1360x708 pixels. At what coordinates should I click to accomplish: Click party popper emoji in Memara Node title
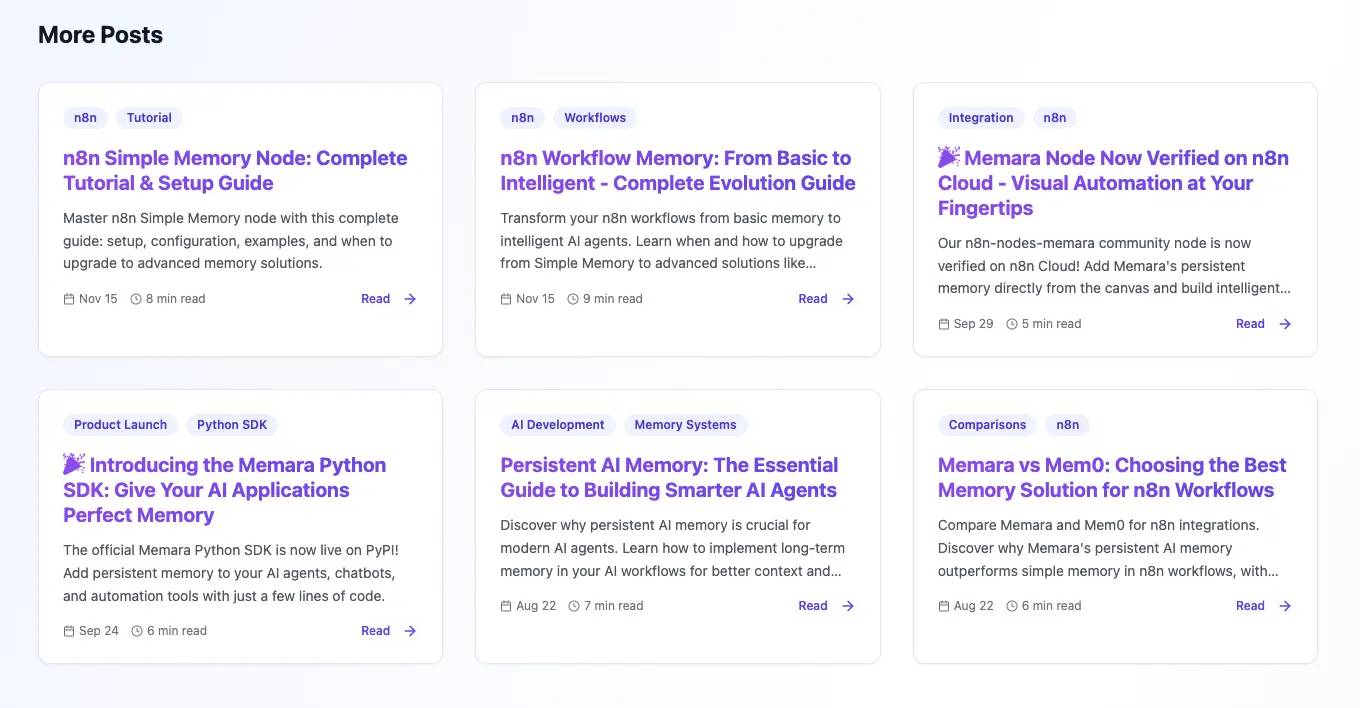coord(949,157)
